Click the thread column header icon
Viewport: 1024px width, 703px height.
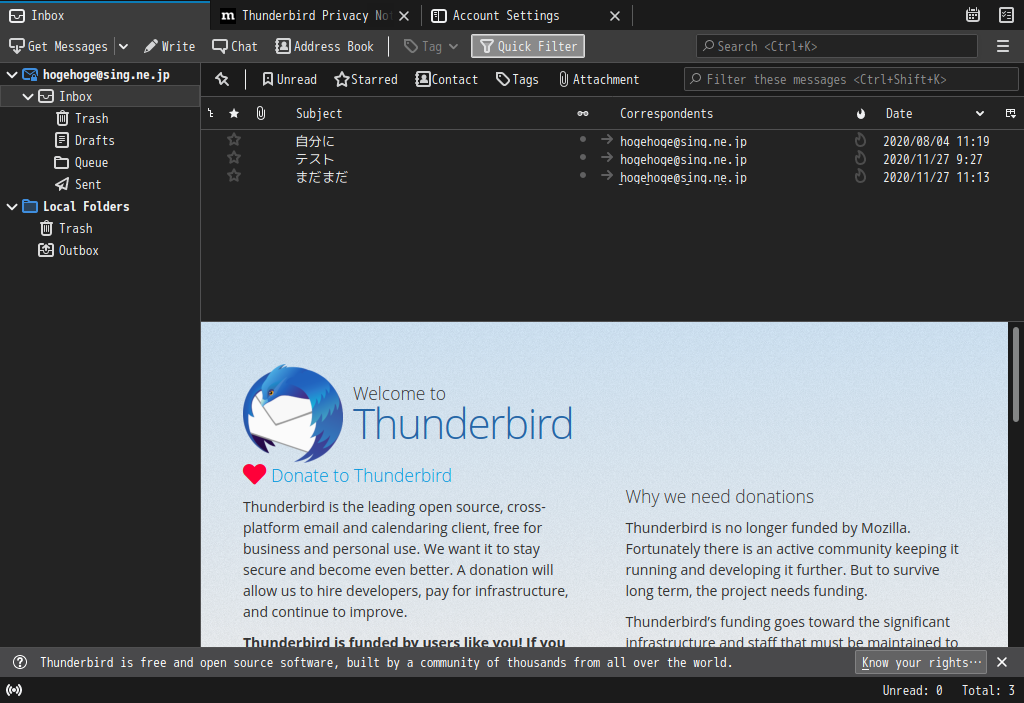[211, 114]
